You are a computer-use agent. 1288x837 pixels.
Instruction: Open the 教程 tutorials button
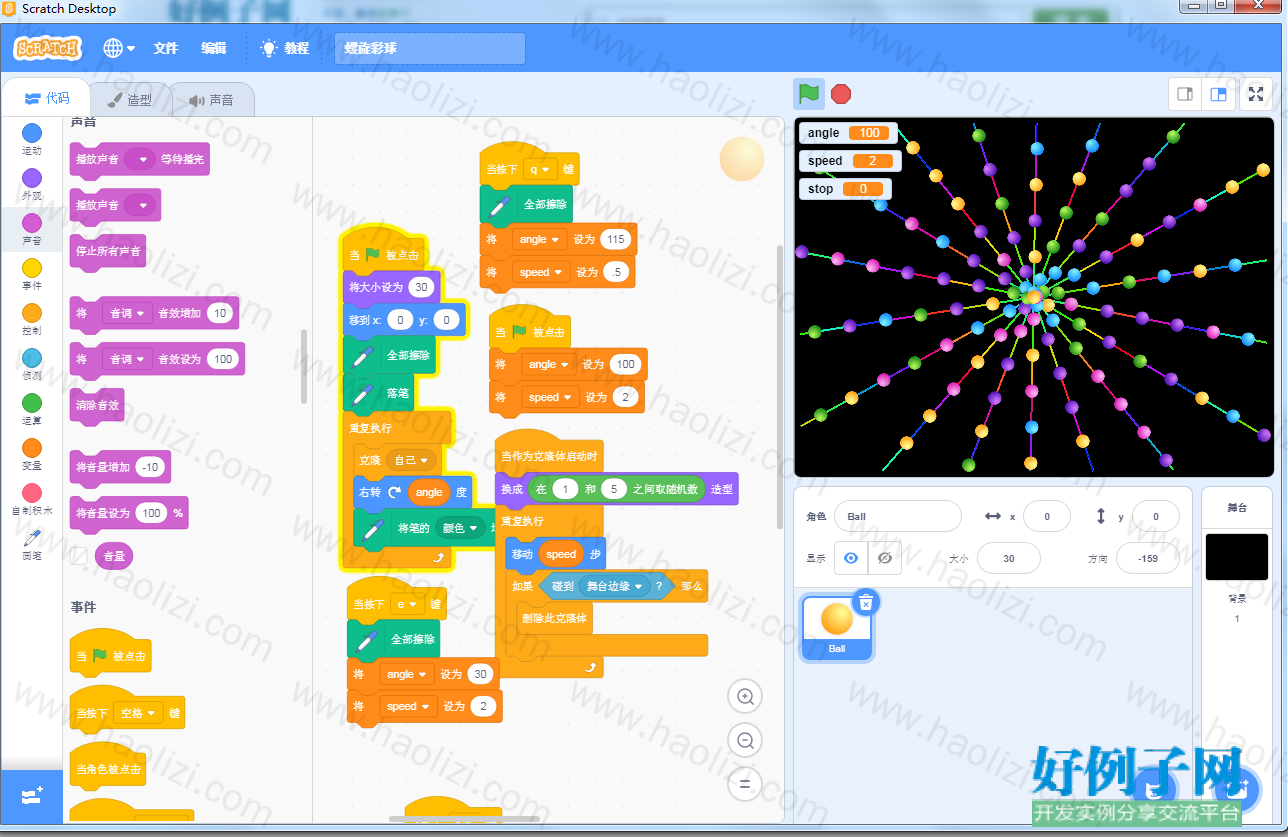point(285,48)
